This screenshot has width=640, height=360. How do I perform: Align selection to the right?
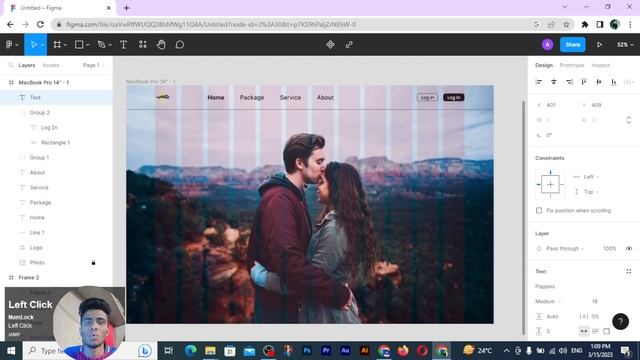pyautogui.click(x=569, y=82)
